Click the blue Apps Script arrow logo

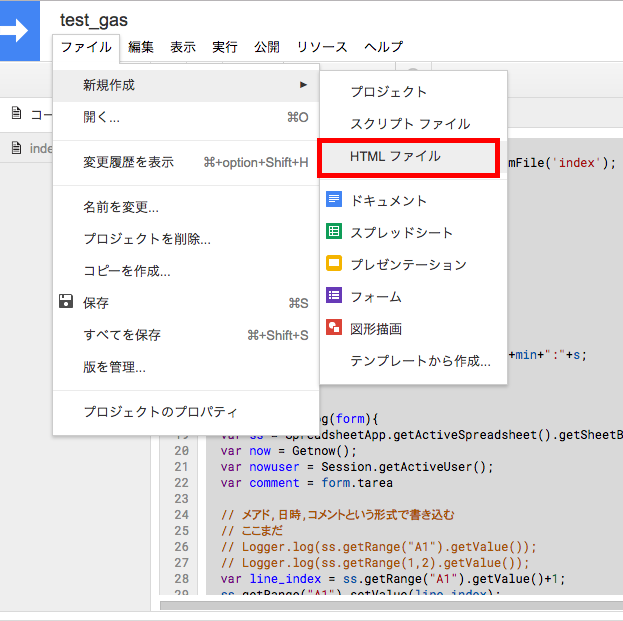coord(19,31)
